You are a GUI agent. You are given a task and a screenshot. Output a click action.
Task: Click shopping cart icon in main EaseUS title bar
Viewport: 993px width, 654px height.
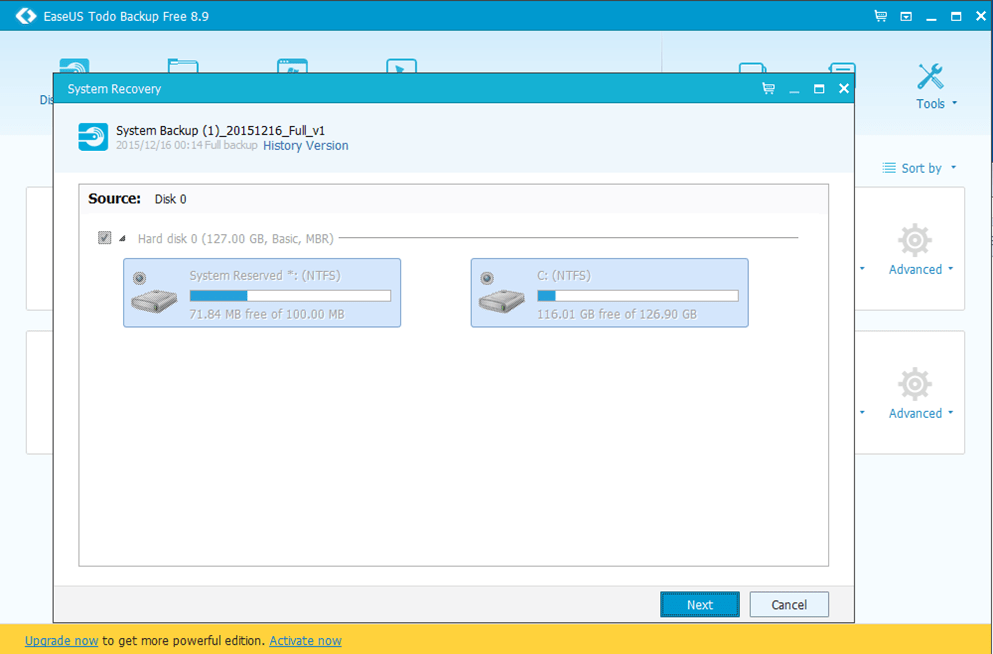pos(880,16)
